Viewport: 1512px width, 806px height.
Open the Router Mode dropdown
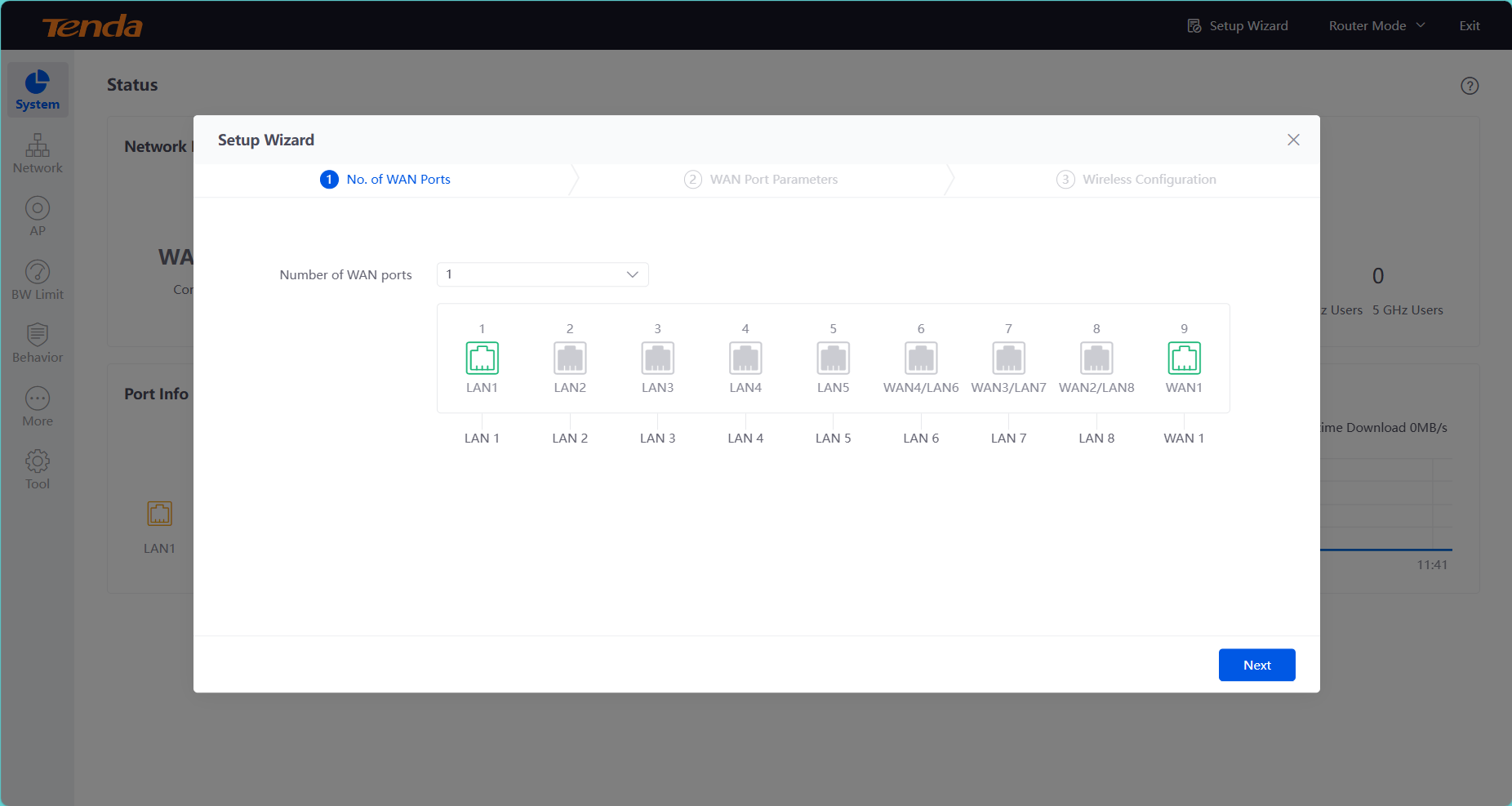pyautogui.click(x=1376, y=25)
